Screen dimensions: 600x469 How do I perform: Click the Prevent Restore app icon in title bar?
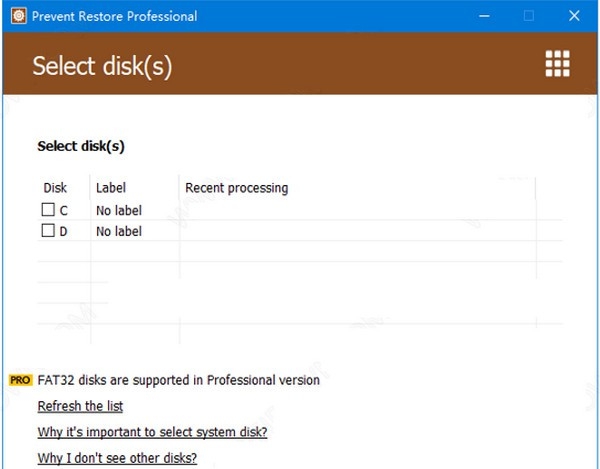pos(18,16)
